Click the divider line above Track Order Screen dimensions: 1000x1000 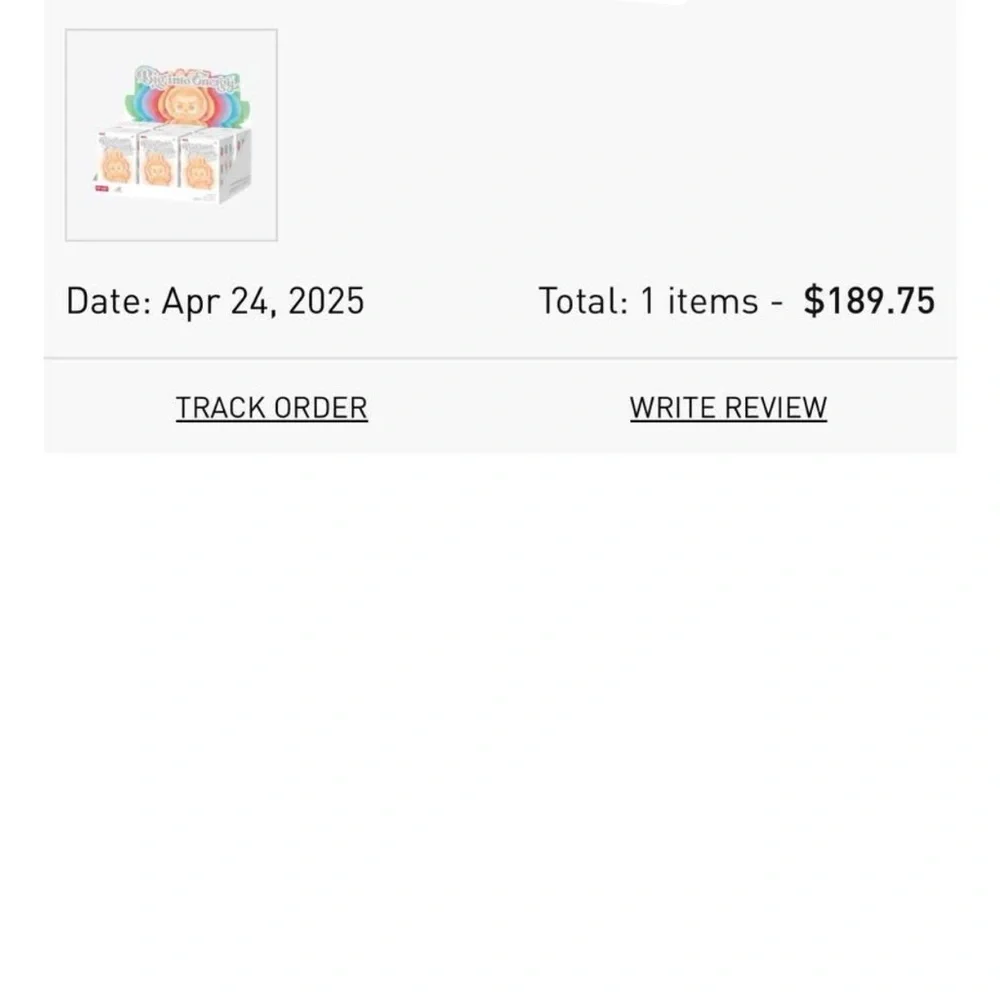click(x=500, y=358)
